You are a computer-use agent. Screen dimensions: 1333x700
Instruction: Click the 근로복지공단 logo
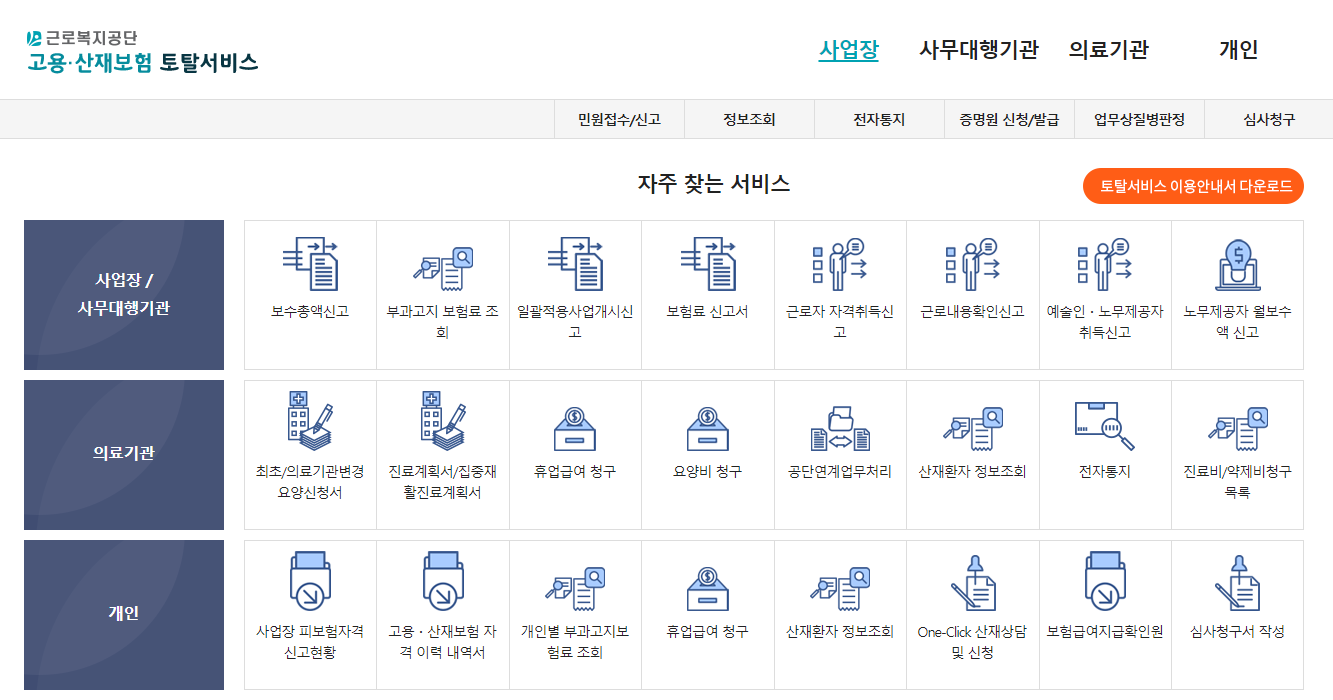(82, 38)
